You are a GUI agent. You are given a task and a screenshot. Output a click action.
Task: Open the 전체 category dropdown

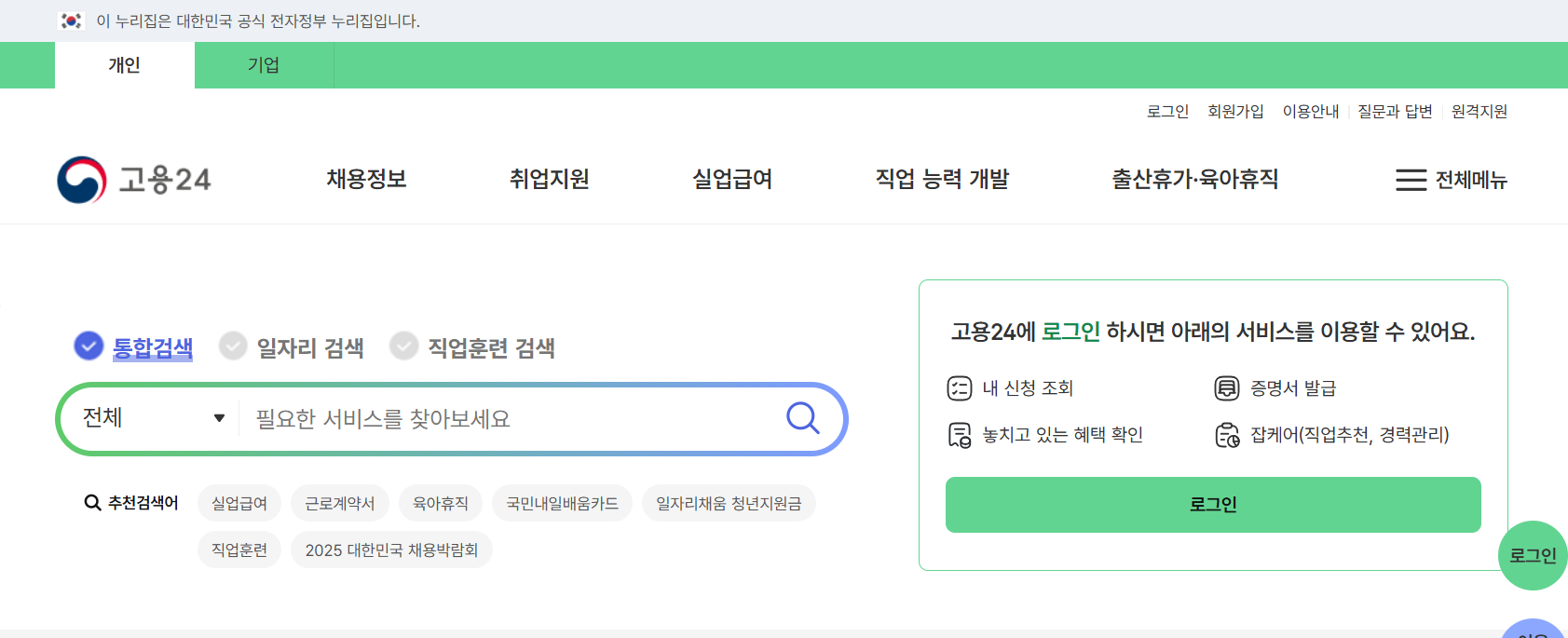154,418
